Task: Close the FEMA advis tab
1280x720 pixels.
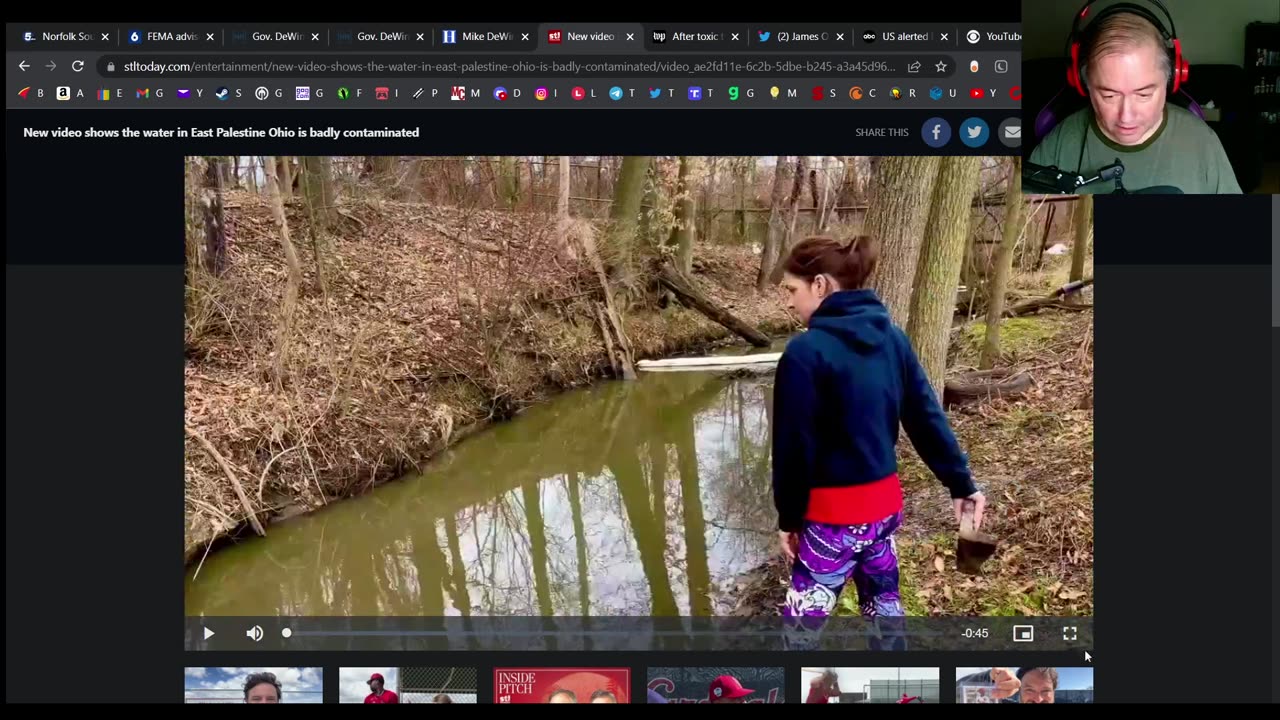Action: pos(210,37)
